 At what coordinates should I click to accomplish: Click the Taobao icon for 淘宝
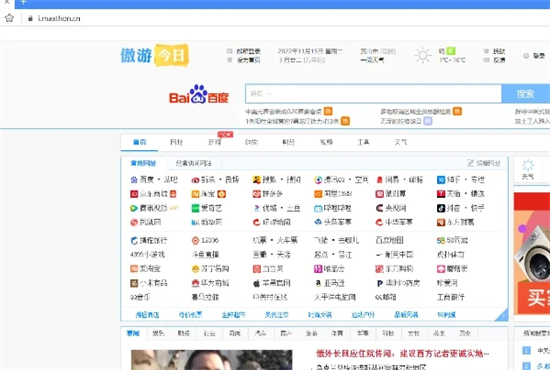(195, 194)
